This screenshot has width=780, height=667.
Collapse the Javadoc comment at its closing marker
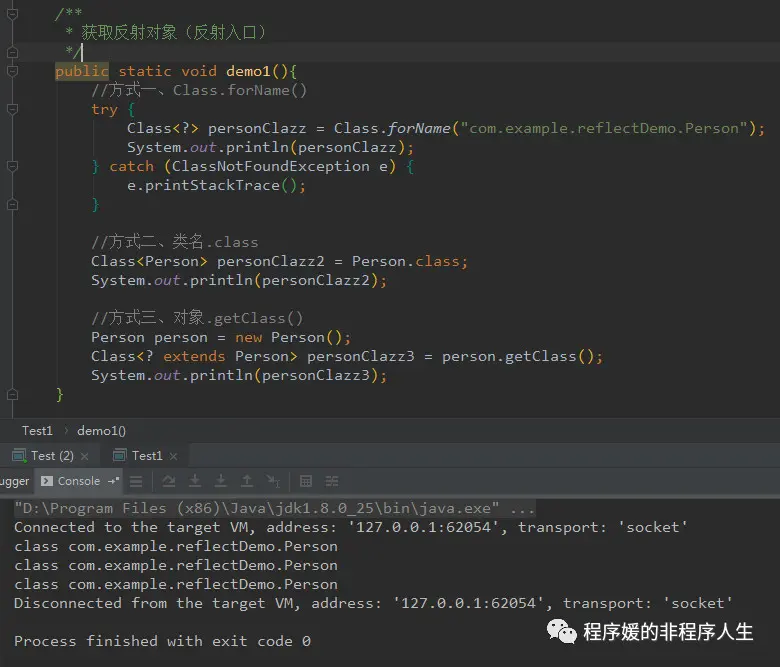point(12,52)
